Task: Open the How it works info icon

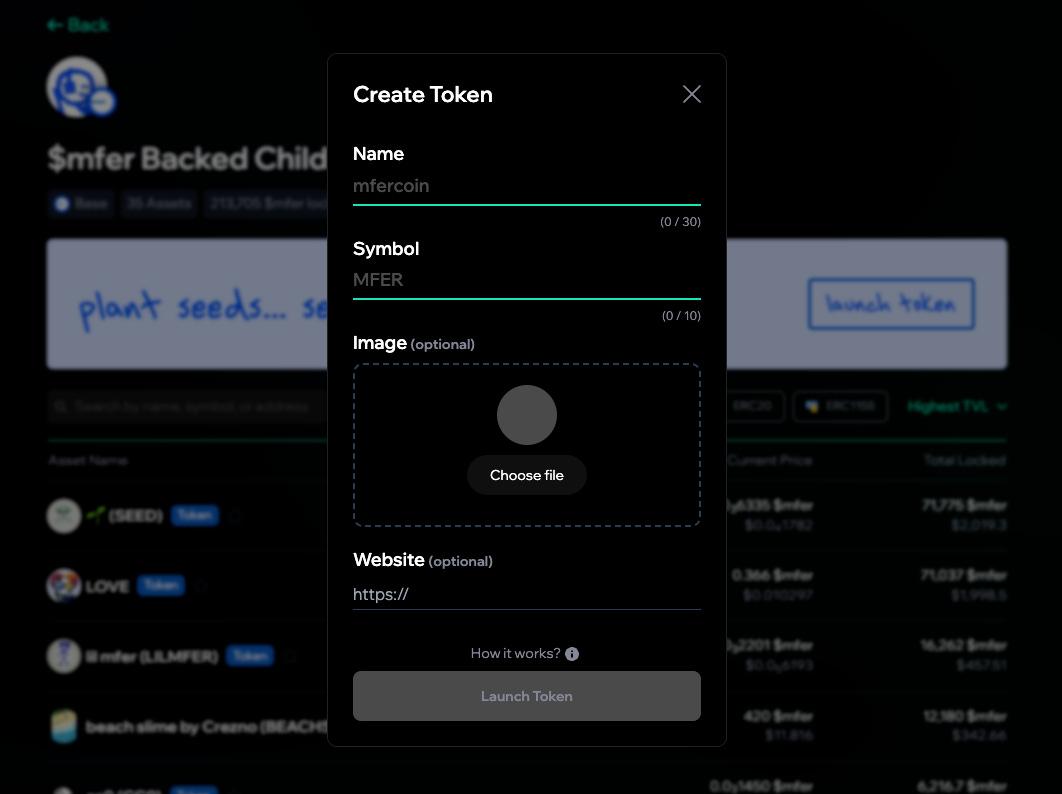Action: pos(572,654)
